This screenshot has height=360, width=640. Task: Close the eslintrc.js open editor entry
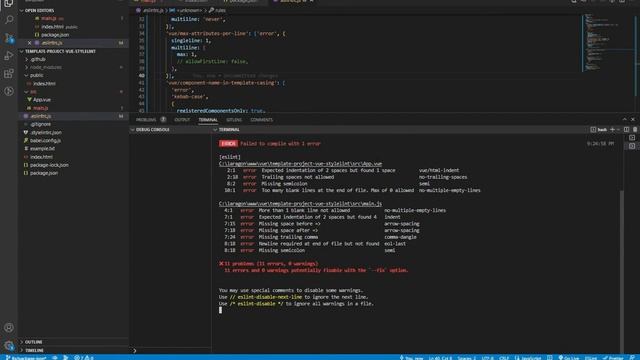[x=29, y=43]
